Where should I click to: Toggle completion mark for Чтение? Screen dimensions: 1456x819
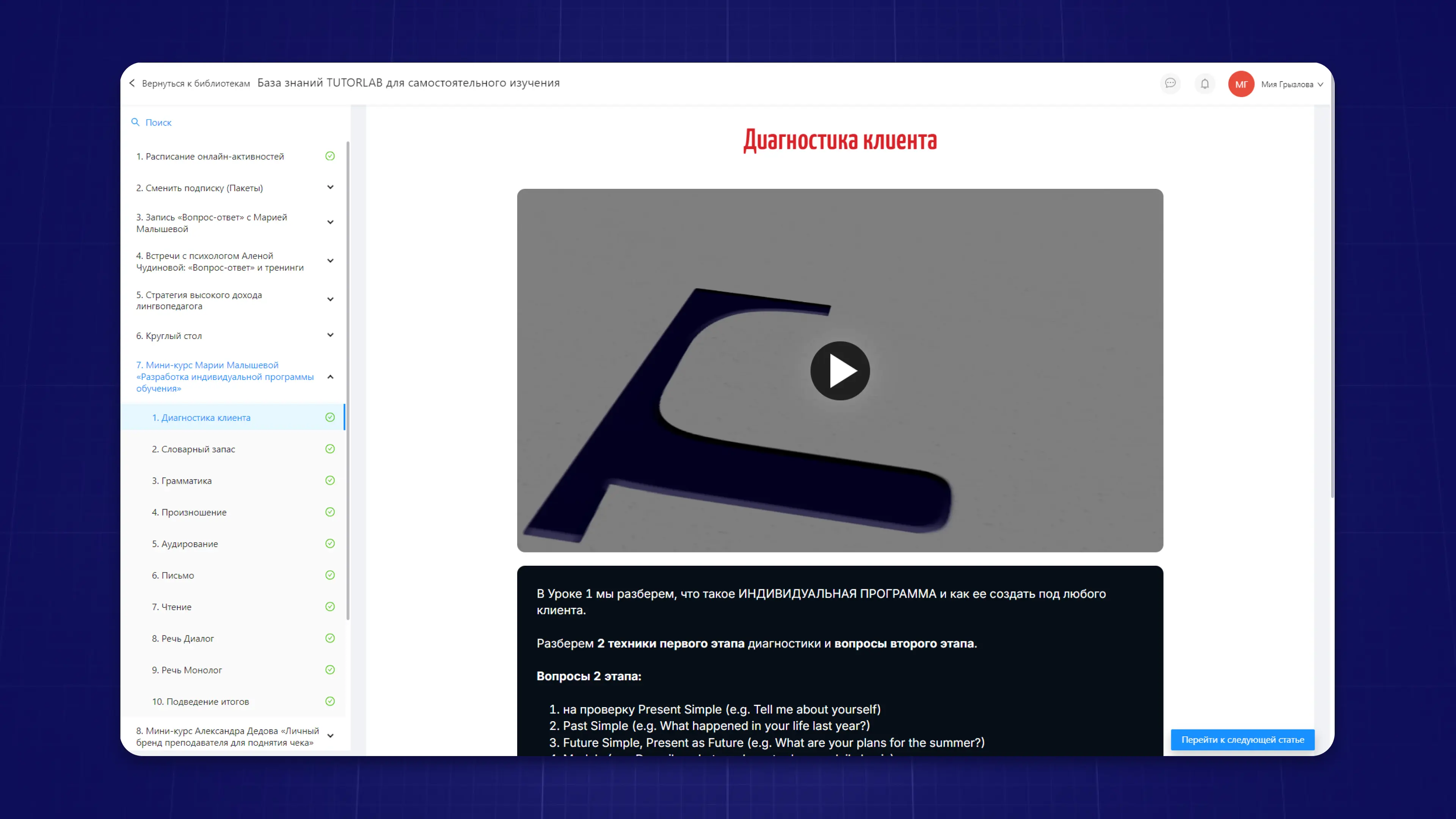coord(330,607)
